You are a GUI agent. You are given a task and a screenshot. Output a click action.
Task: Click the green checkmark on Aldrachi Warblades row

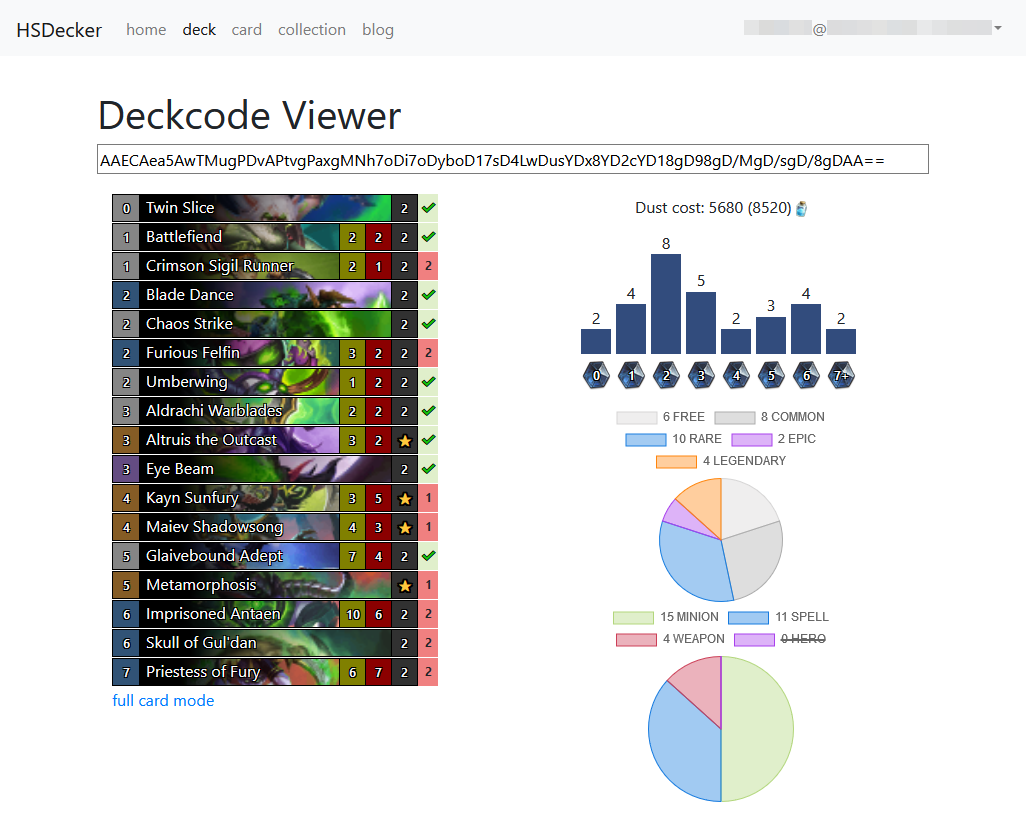tap(429, 411)
